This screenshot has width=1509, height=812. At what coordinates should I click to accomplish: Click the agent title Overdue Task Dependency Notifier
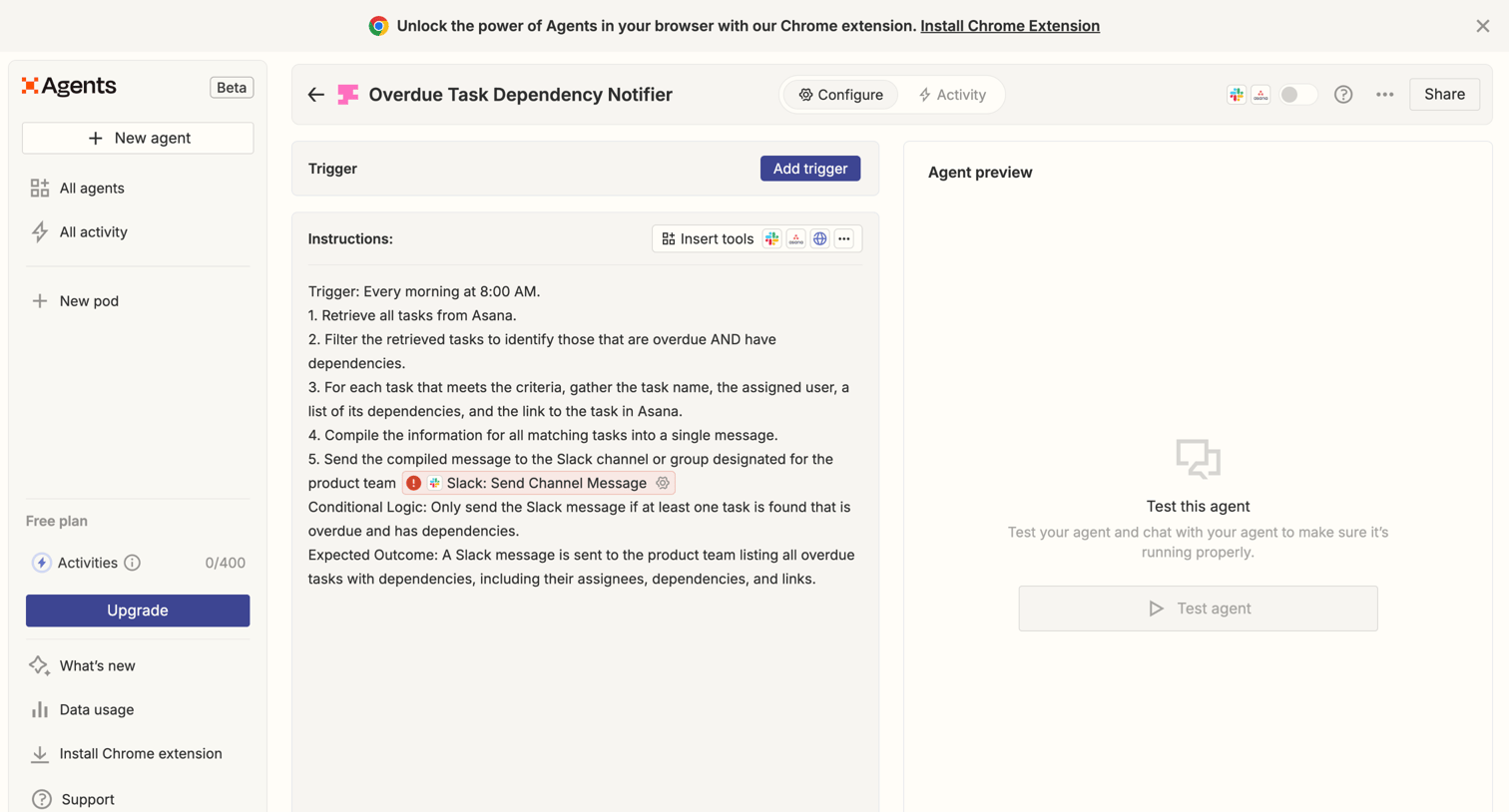point(520,95)
